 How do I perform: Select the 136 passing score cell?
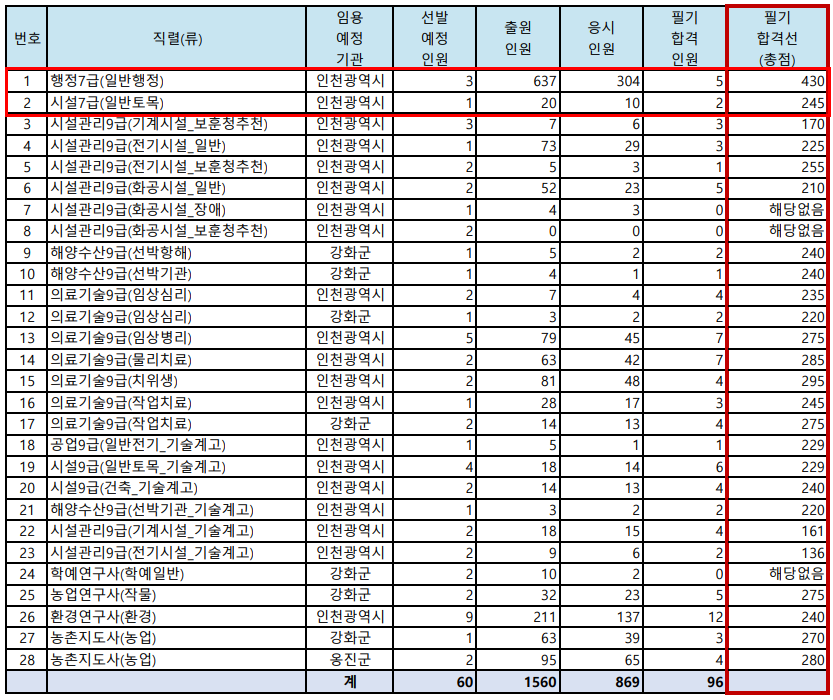[777, 553]
